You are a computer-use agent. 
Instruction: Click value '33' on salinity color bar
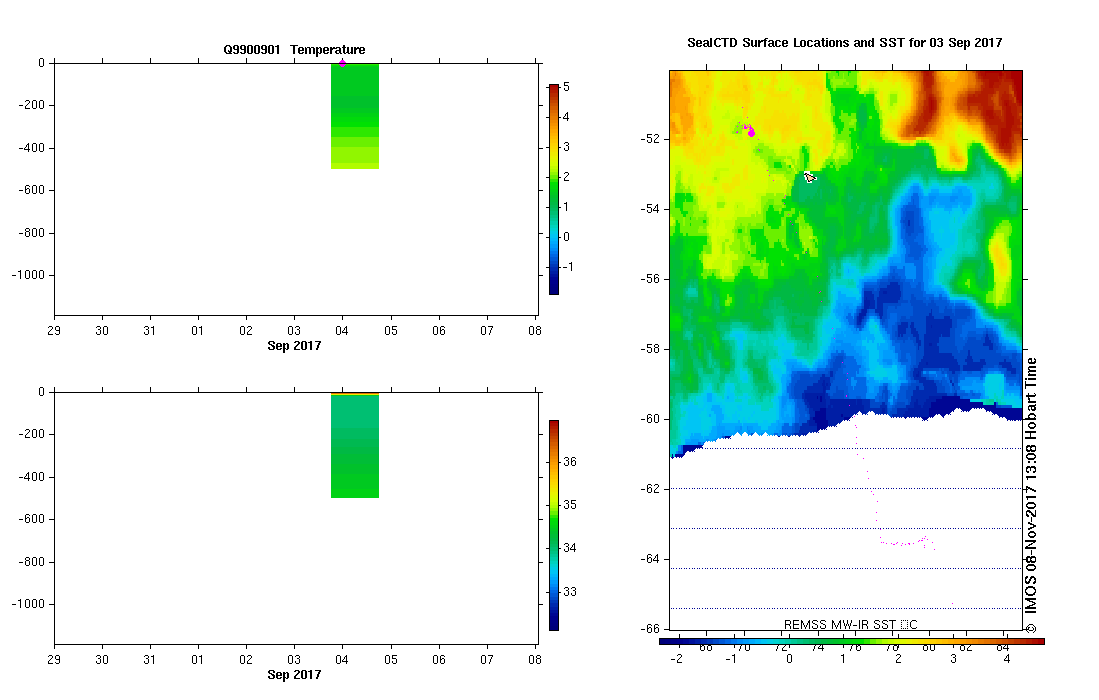click(x=570, y=592)
